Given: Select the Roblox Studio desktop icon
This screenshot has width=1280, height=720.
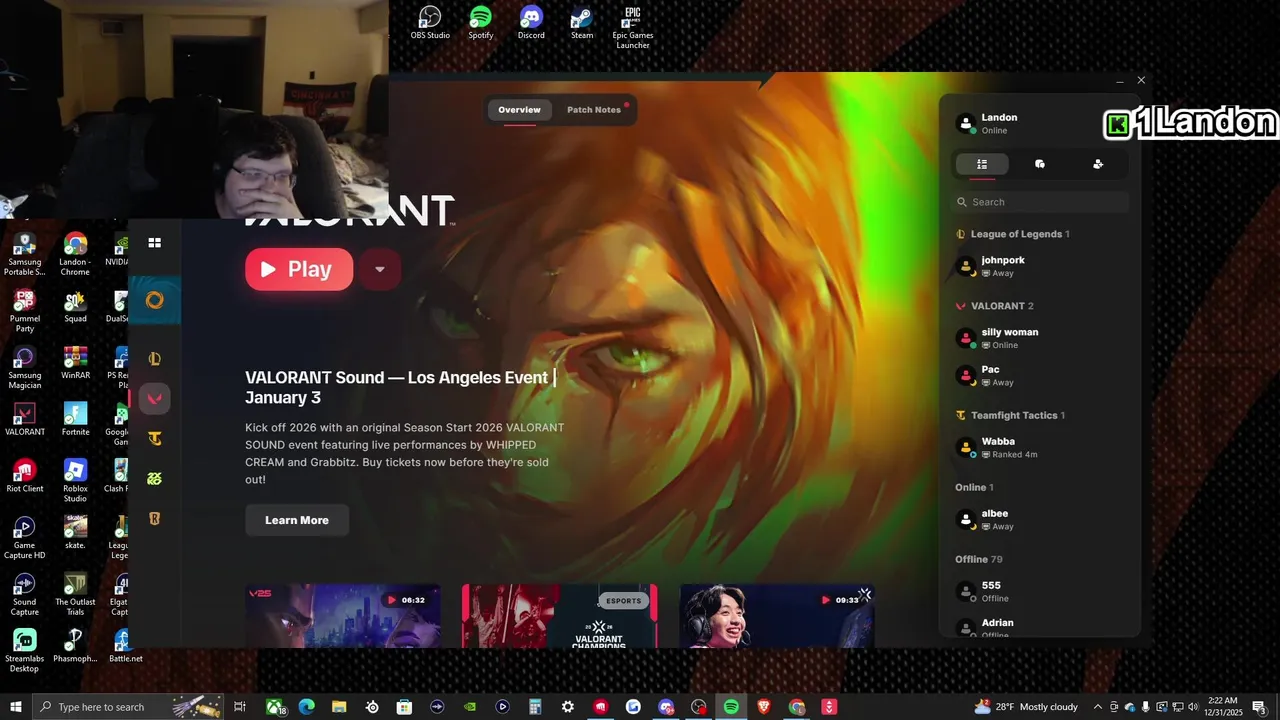Looking at the screenshot, I should 75,481.
